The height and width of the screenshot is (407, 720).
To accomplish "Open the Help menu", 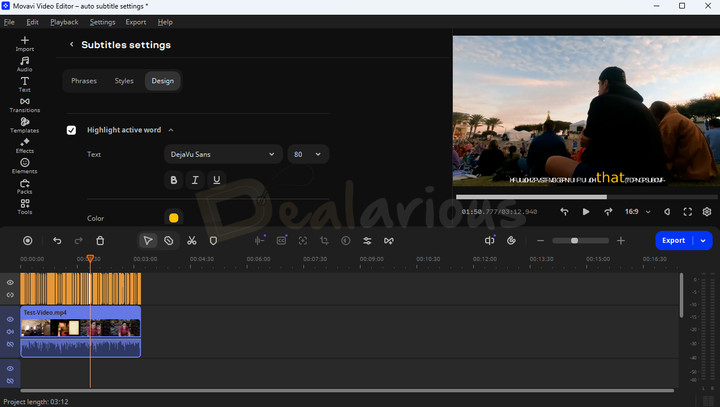I will [x=165, y=22].
